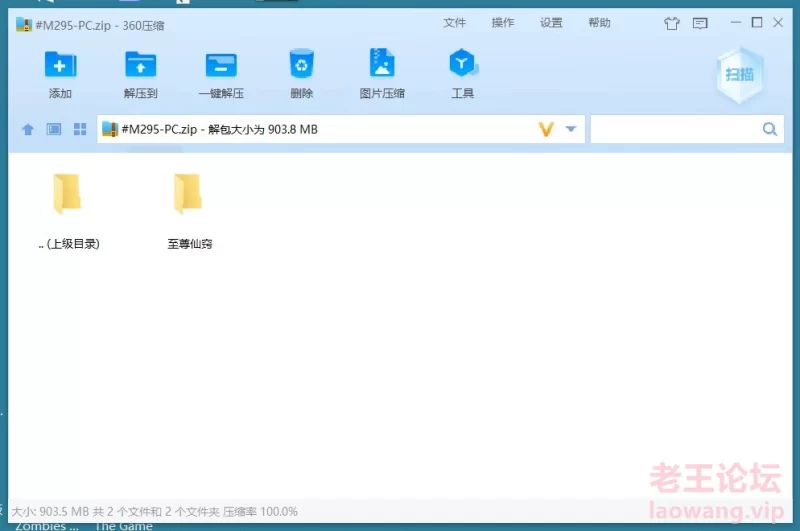800x531 pixels.
Task: Click the magnifier search icon
Action: (x=769, y=129)
